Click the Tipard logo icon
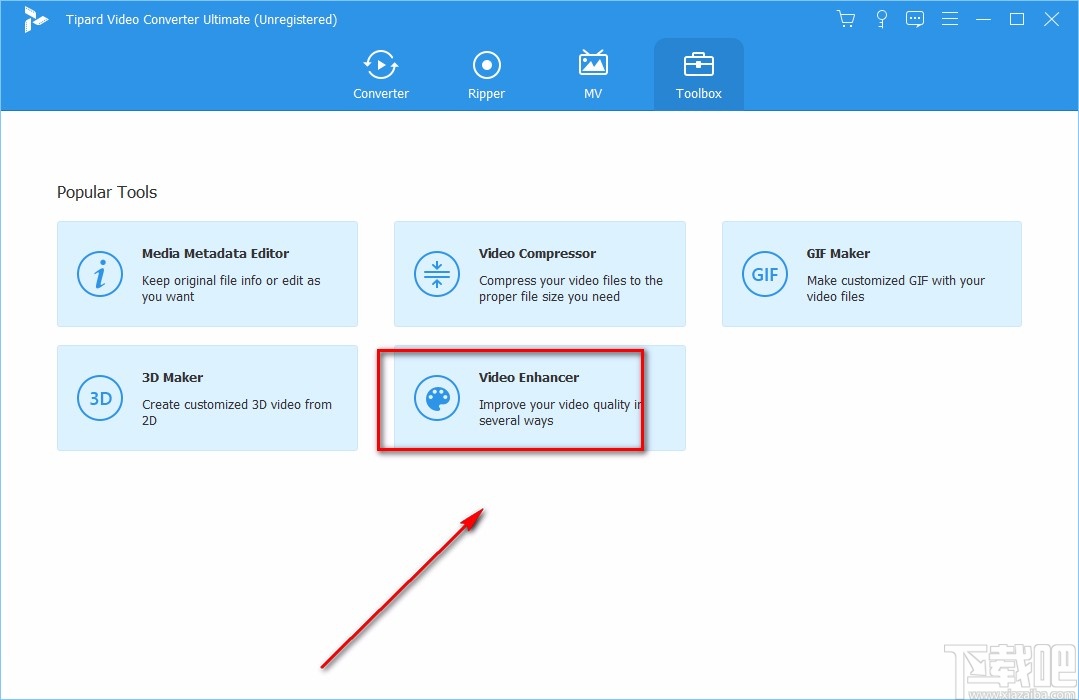 34,19
